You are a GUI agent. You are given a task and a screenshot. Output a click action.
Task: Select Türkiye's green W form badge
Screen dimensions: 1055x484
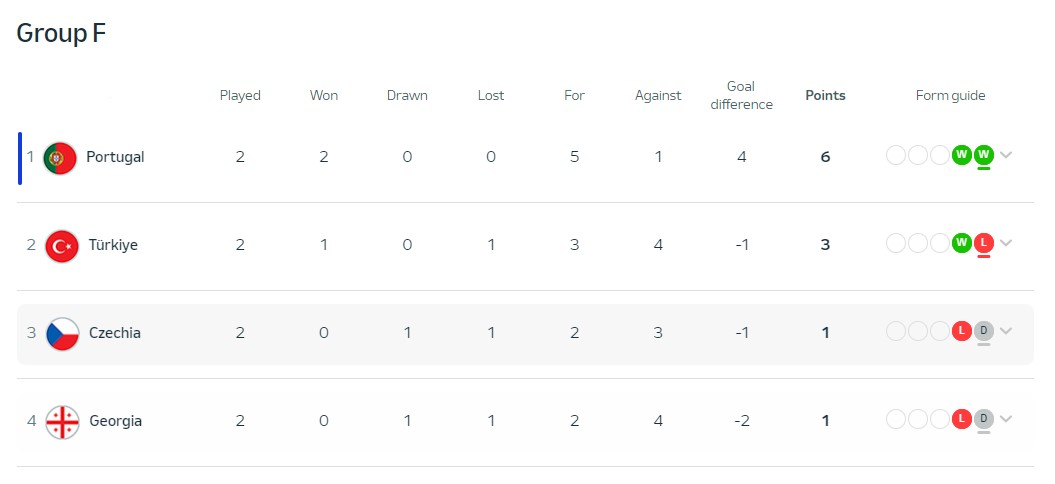click(961, 243)
